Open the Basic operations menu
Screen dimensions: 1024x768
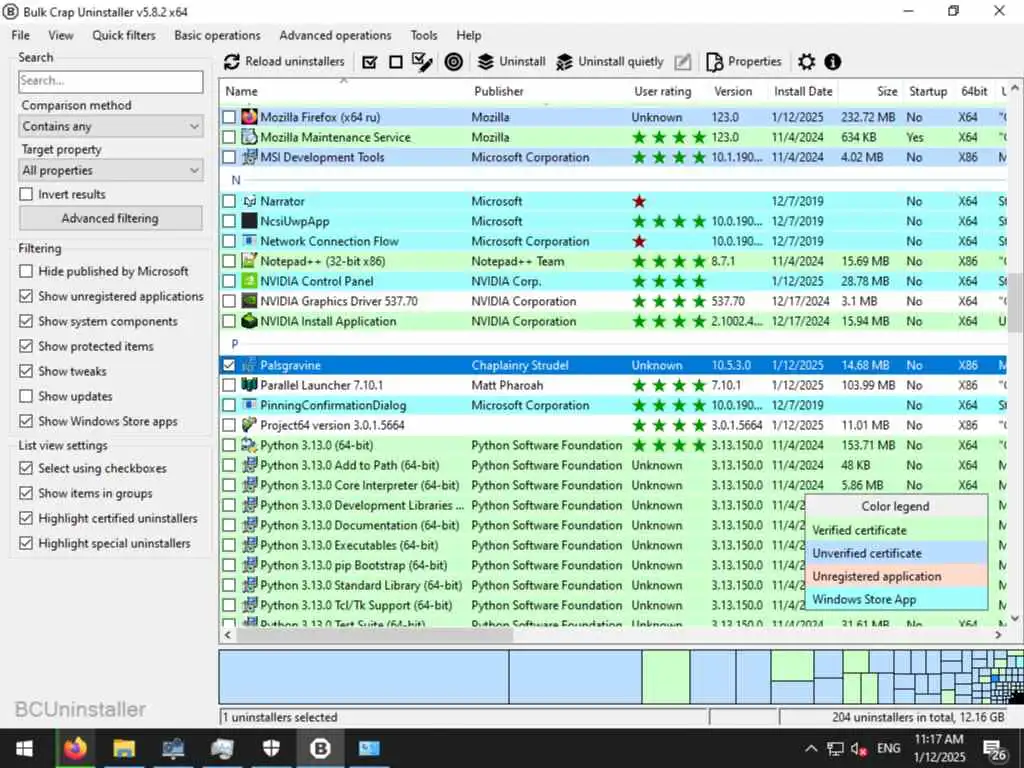click(217, 35)
